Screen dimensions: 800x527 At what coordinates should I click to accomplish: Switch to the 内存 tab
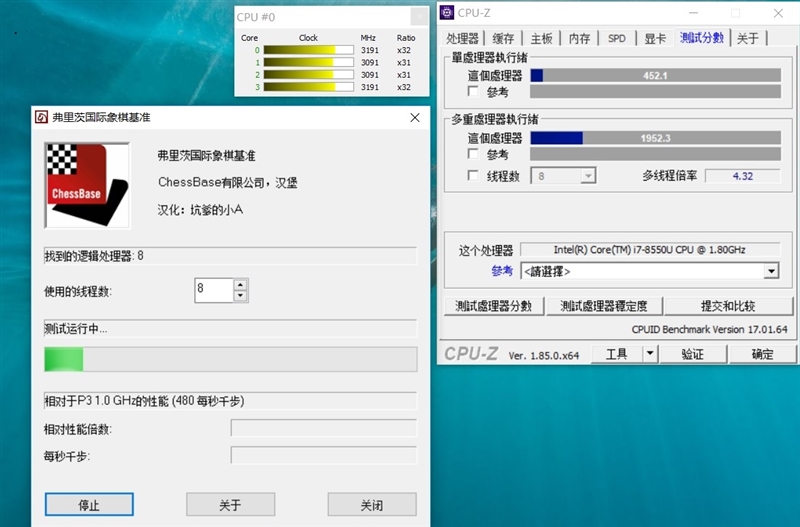pos(580,38)
